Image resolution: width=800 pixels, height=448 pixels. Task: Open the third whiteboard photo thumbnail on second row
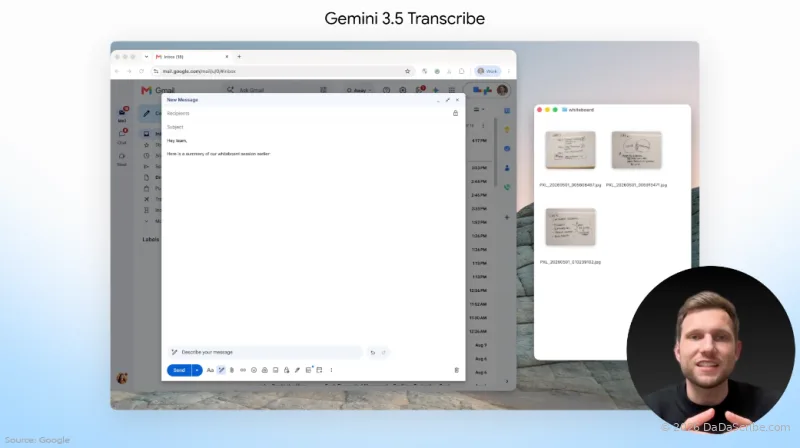[x=570, y=227]
